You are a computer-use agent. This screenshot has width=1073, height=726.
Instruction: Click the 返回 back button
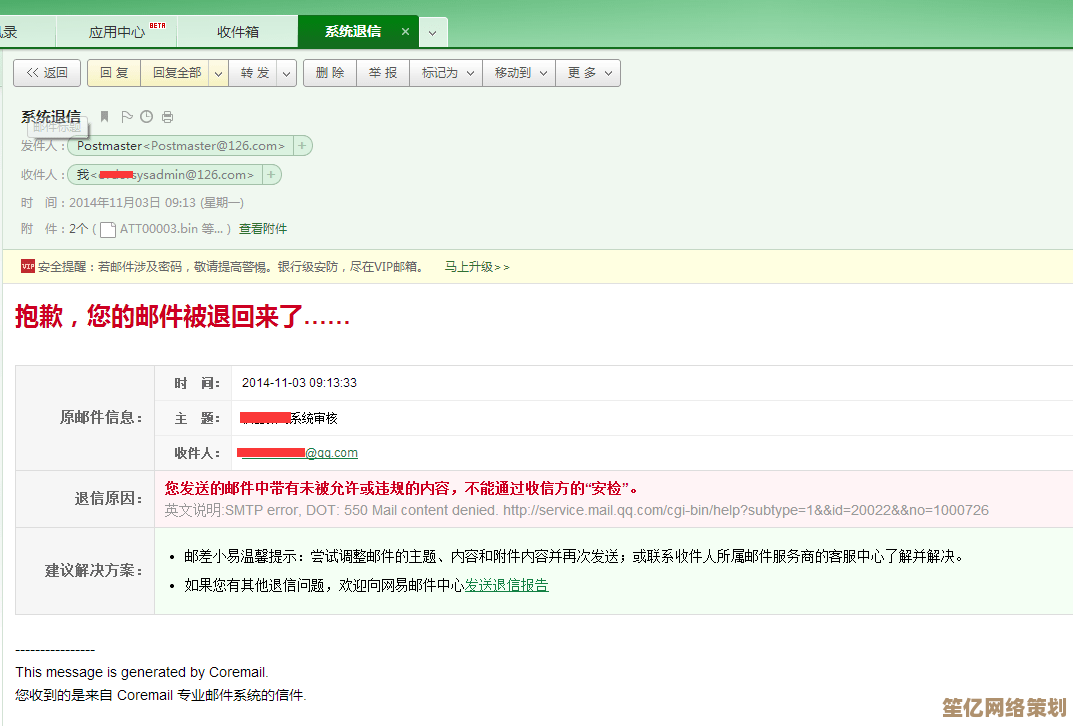click(47, 73)
